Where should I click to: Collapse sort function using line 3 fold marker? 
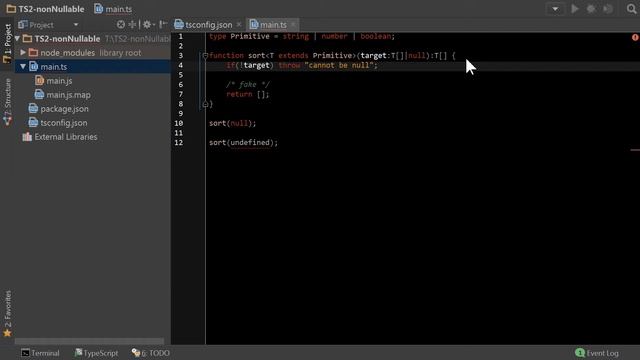[205, 55]
